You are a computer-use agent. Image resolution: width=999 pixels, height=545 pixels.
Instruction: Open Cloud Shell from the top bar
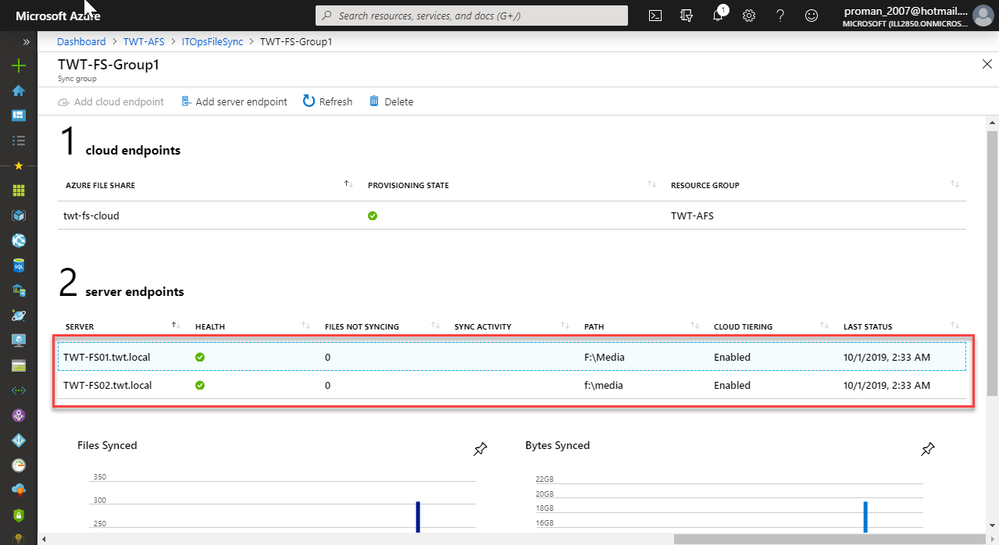pyautogui.click(x=655, y=16)
